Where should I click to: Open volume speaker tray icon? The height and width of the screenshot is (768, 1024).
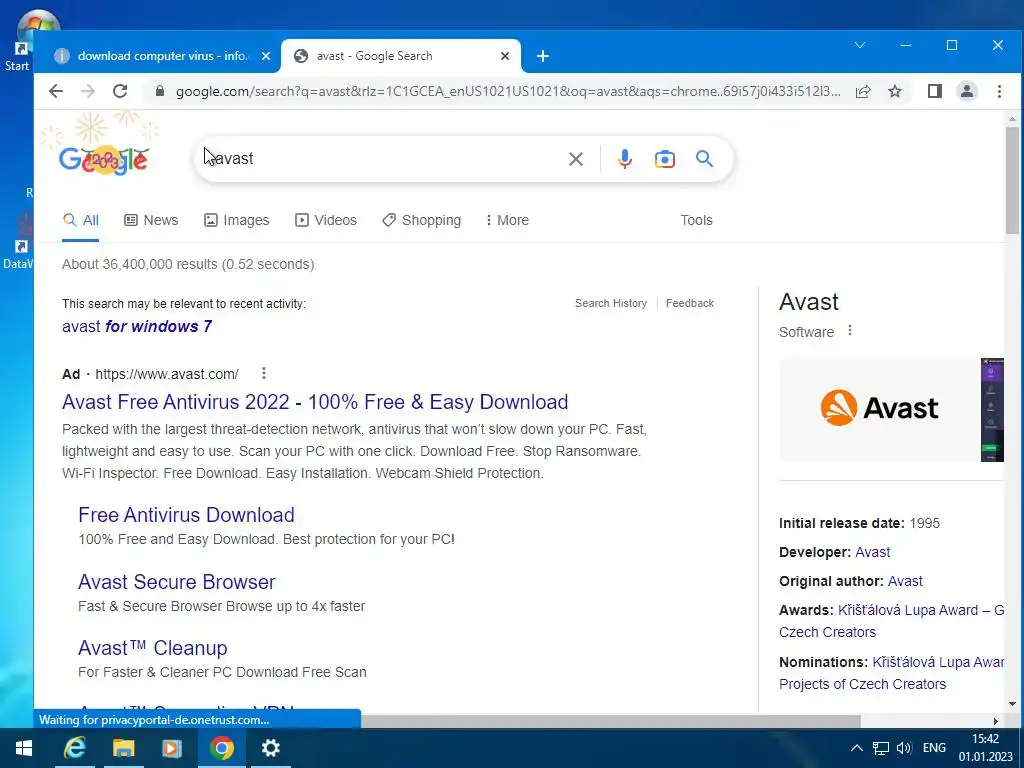pos(904,748)
